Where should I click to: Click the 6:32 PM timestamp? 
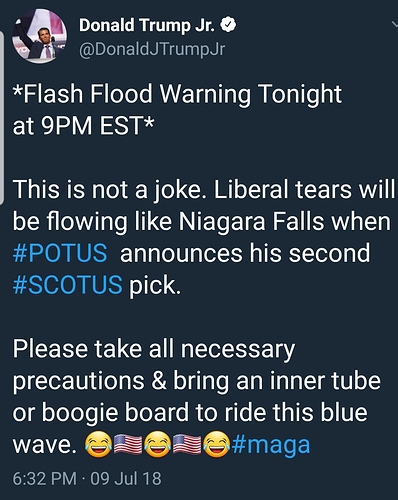pyautogui.click(x=45, y=478)
